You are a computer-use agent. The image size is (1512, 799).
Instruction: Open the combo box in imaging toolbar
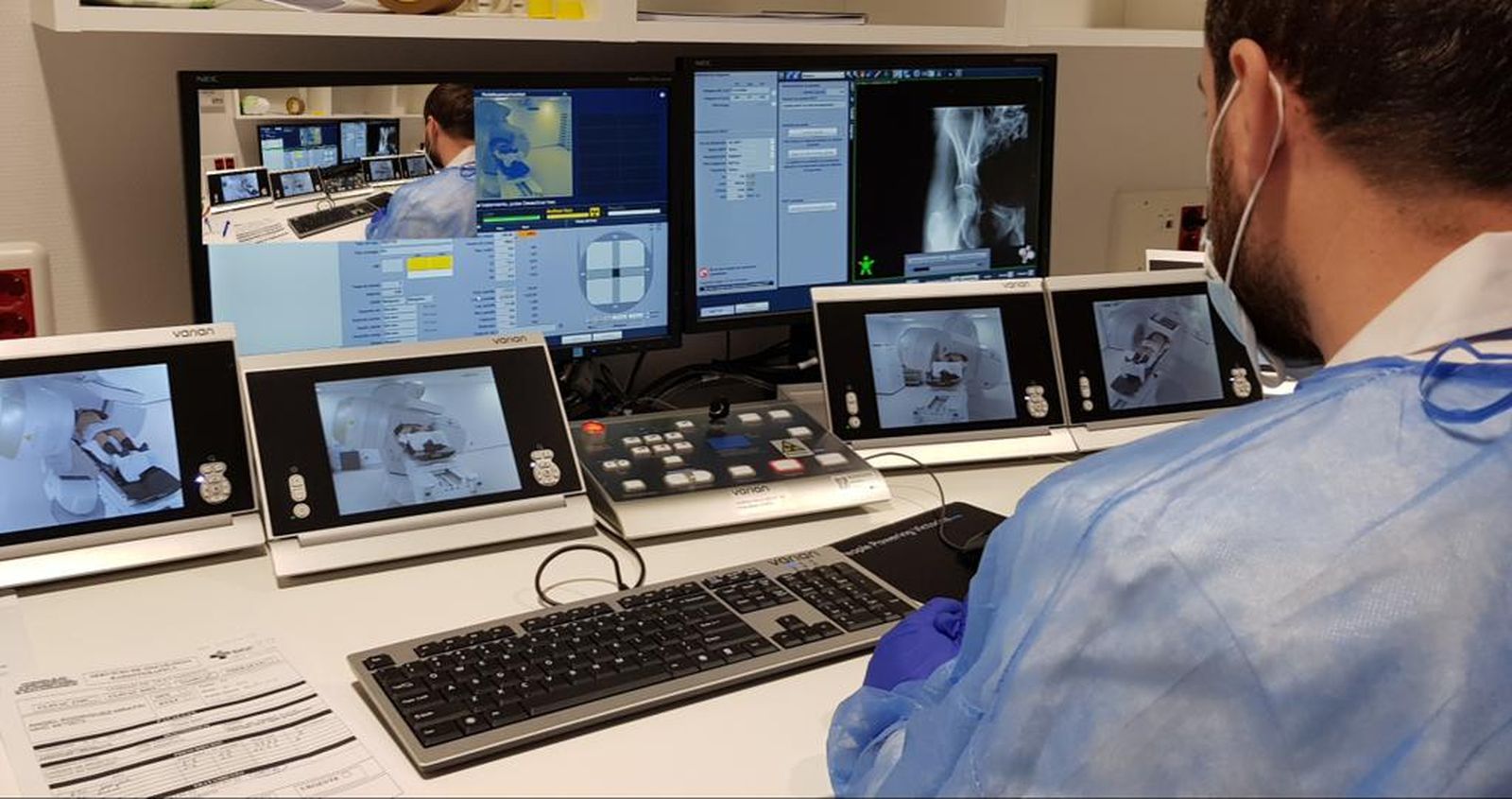[823, 75]
